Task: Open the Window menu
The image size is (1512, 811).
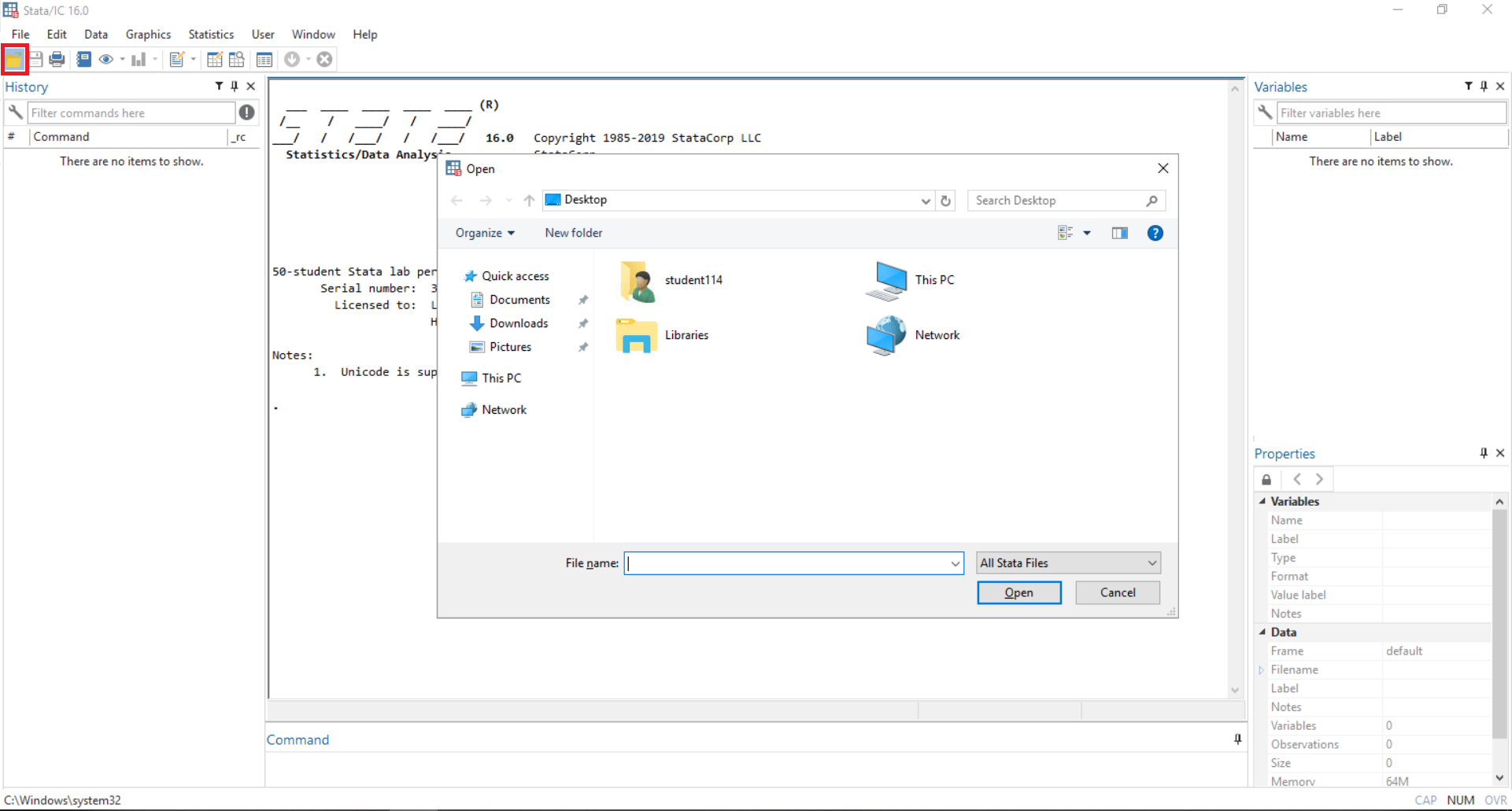Action: [313, 35]
